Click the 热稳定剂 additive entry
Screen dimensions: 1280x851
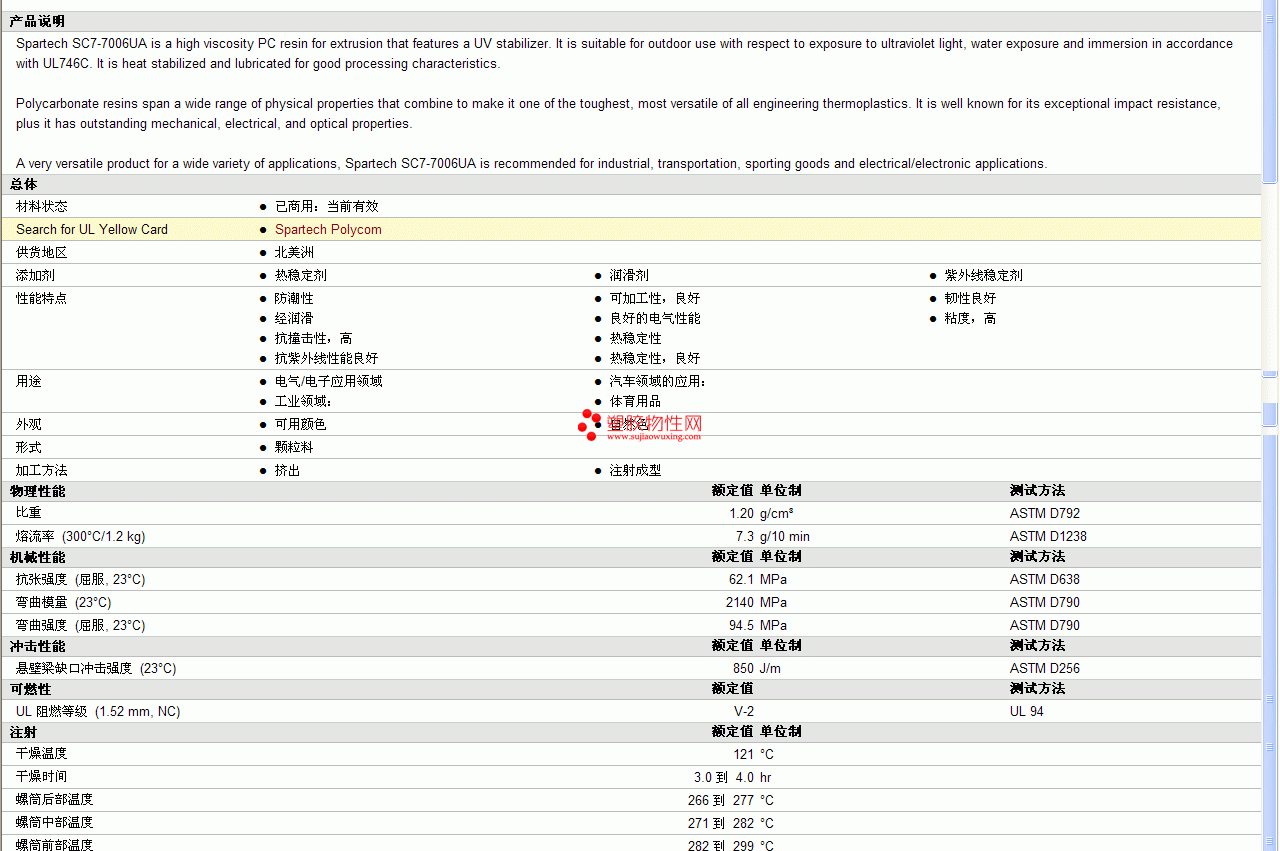(301, 275)
